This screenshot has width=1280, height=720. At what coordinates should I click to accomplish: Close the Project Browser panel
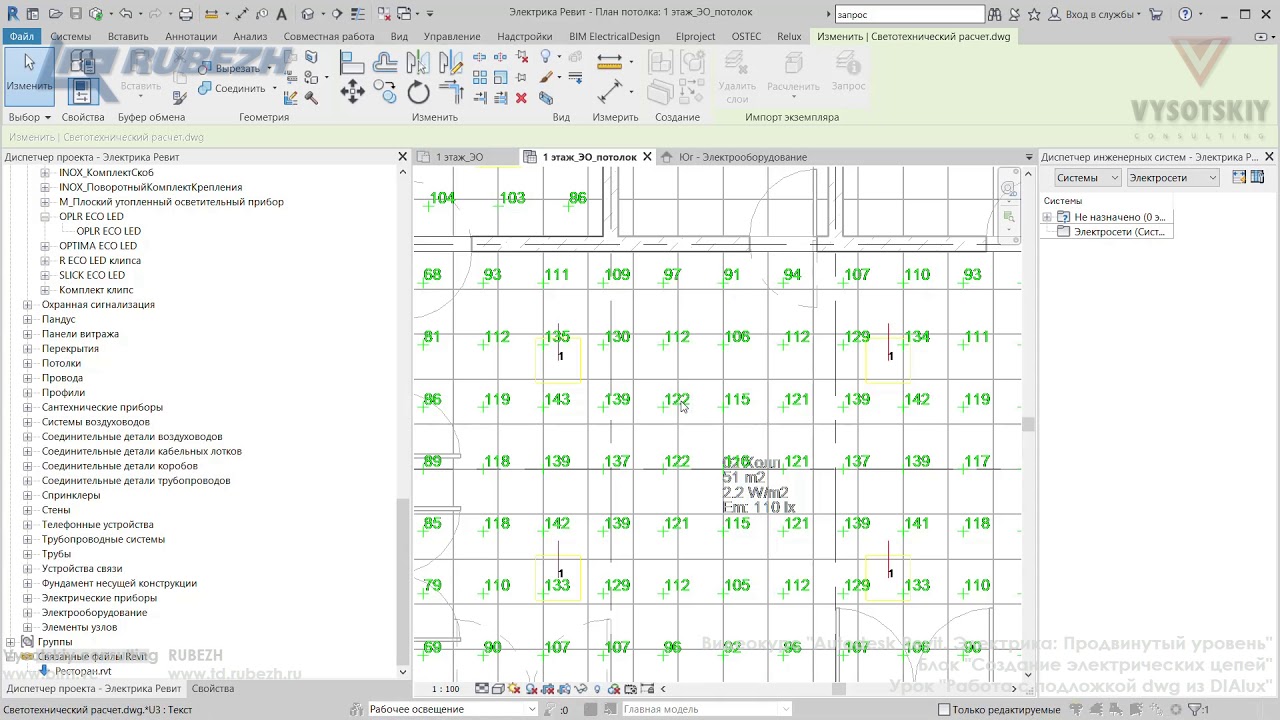[403, 157]
